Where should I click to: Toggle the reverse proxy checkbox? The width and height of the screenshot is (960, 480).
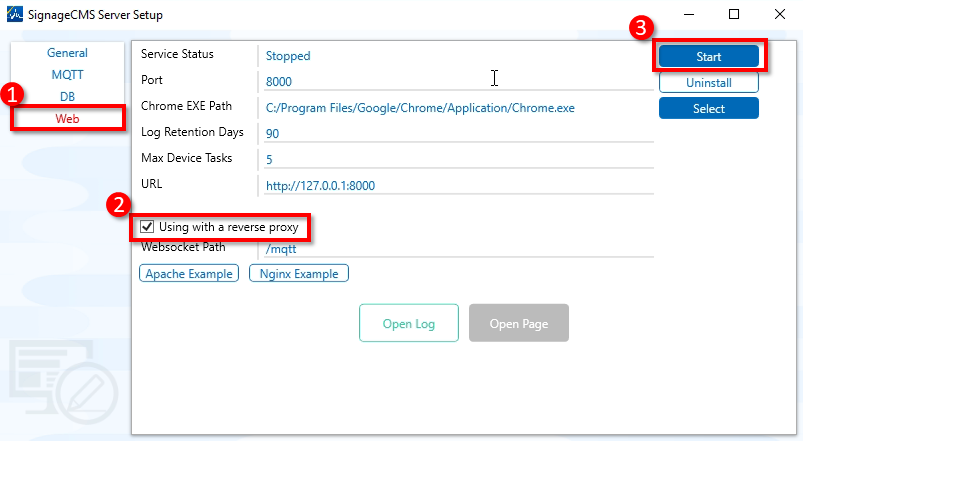(148, 227)
